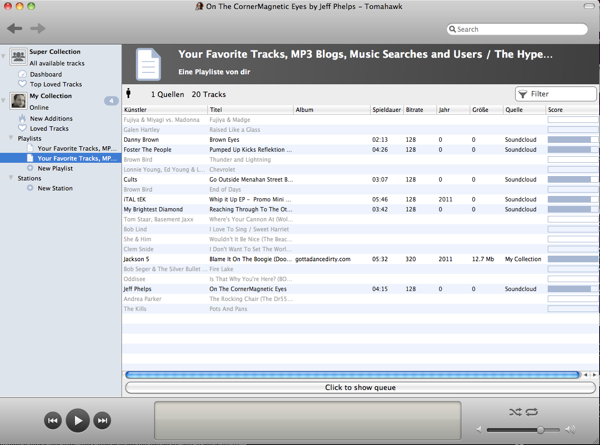Go forward with the right arrow
Image resolution: width=600 pixels, height=445 pixels.
[x=38, y=28]
